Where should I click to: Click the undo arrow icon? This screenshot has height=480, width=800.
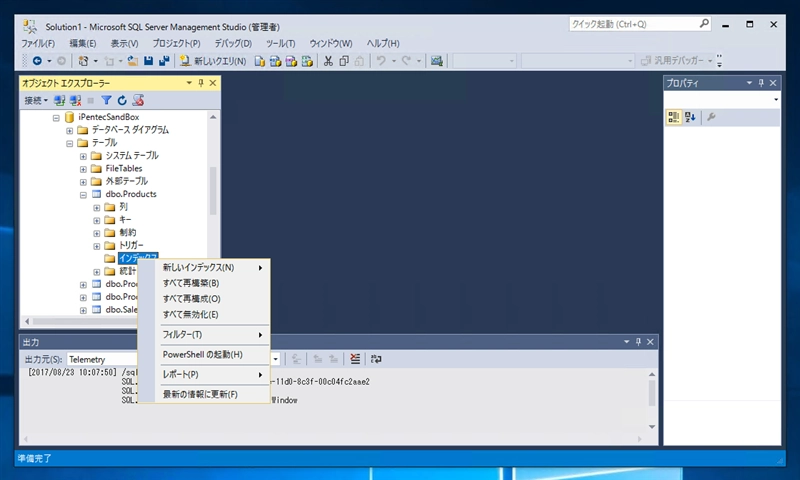[x=381, y=61]
